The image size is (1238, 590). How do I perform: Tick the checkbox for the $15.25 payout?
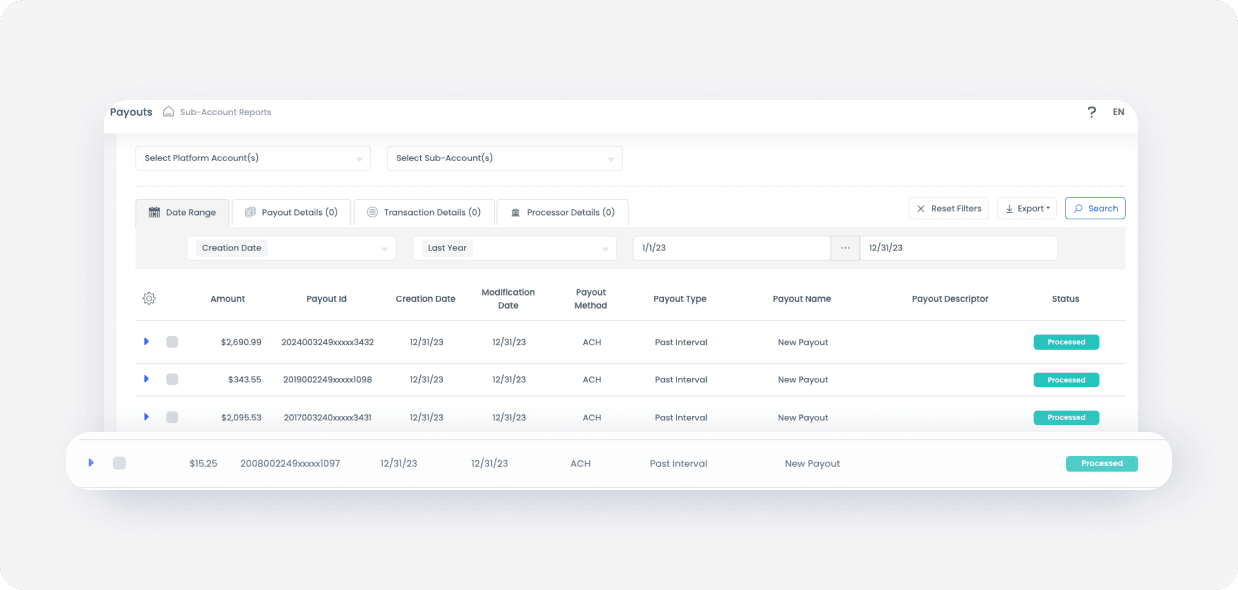pyautogui.click(x=119, y=463)
